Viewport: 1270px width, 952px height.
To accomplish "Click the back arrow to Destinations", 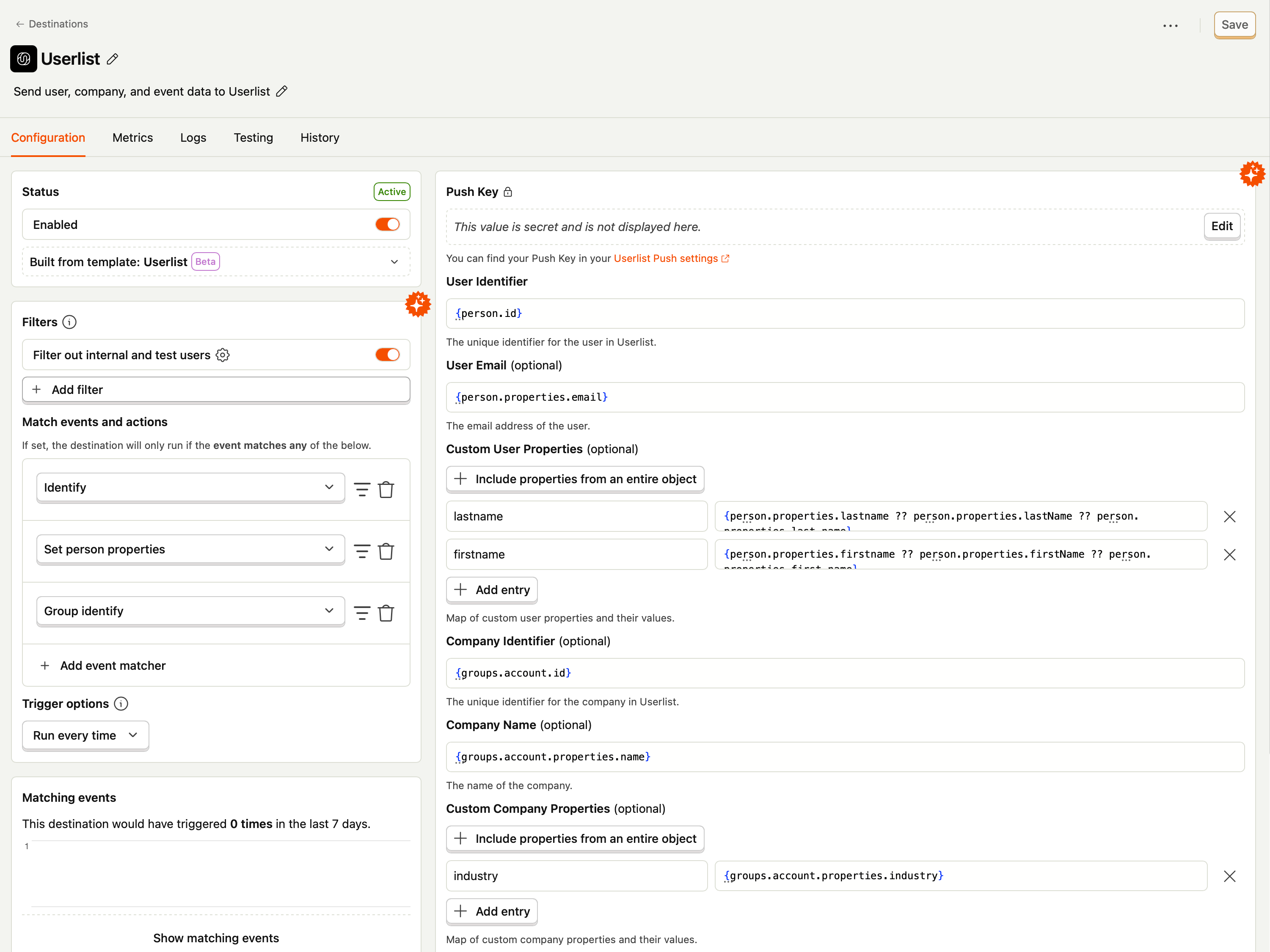I will [x=20, y=24].
